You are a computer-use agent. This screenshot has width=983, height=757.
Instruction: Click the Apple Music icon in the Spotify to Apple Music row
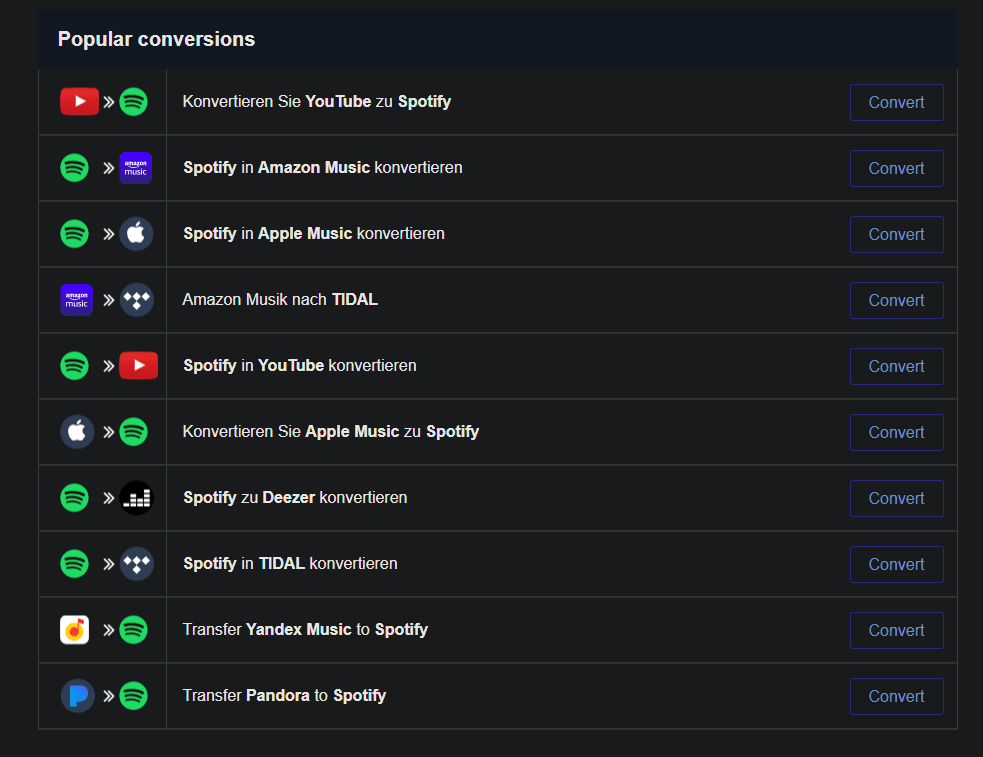tap(136, 234)
